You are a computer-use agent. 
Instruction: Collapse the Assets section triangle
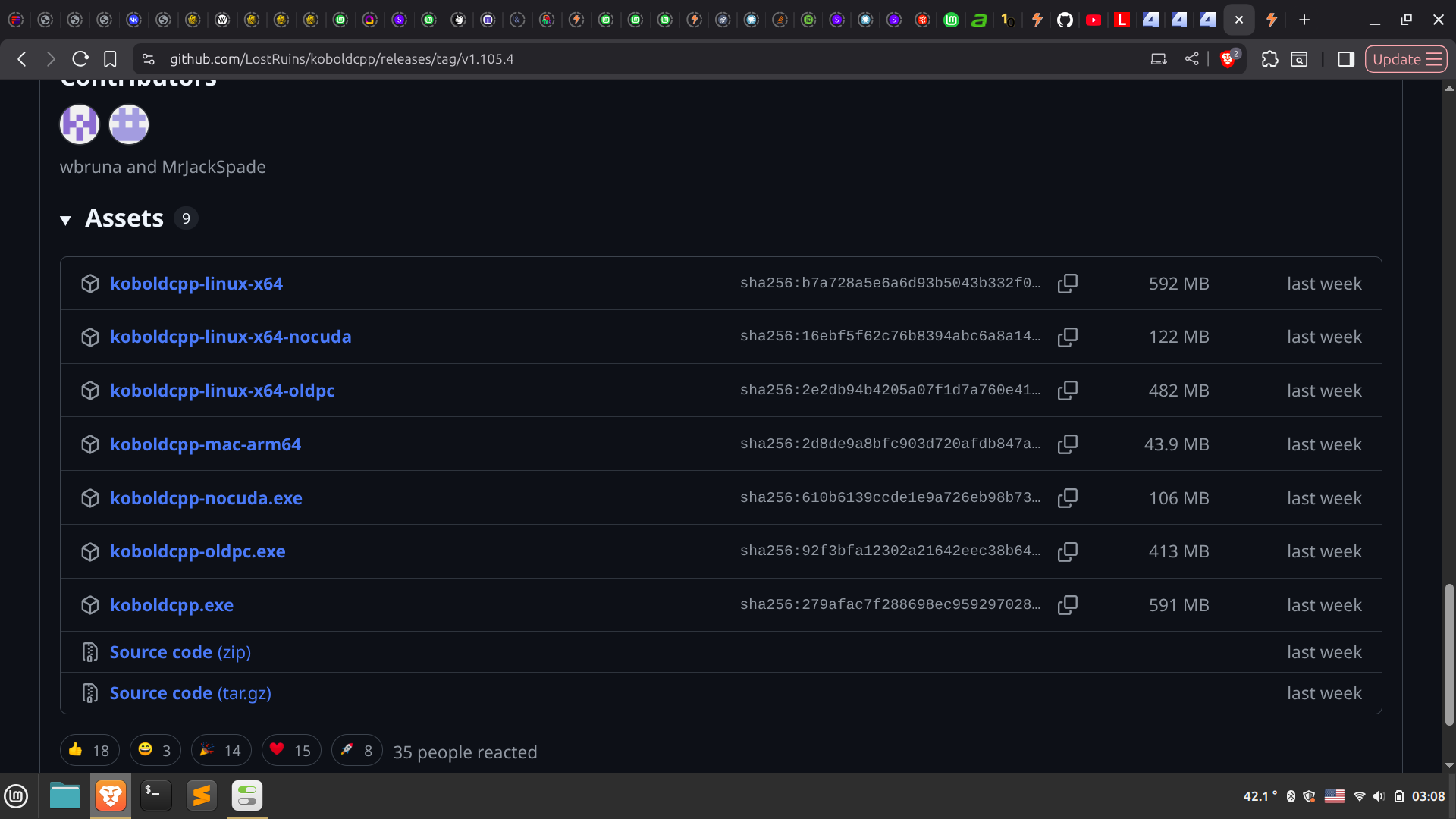(x=66, y=220)
